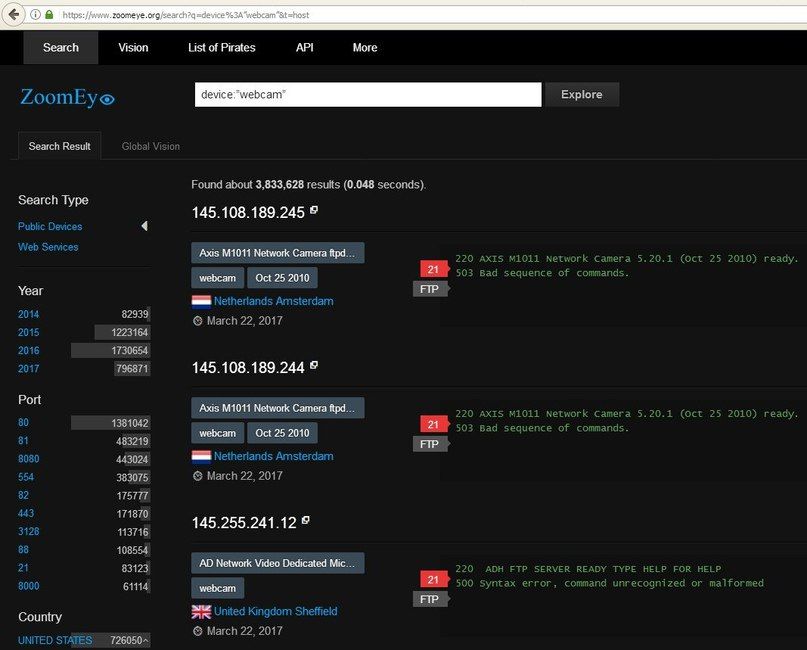
Task: Open external link icon beside 145.108.189.245
Action: 314,210
